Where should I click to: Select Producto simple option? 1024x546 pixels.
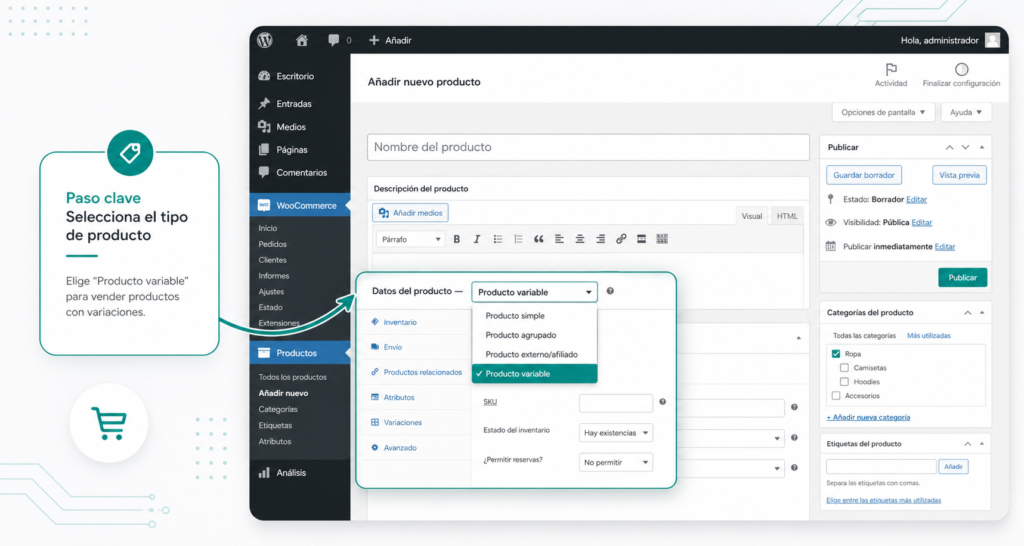(x=534, y=315)
